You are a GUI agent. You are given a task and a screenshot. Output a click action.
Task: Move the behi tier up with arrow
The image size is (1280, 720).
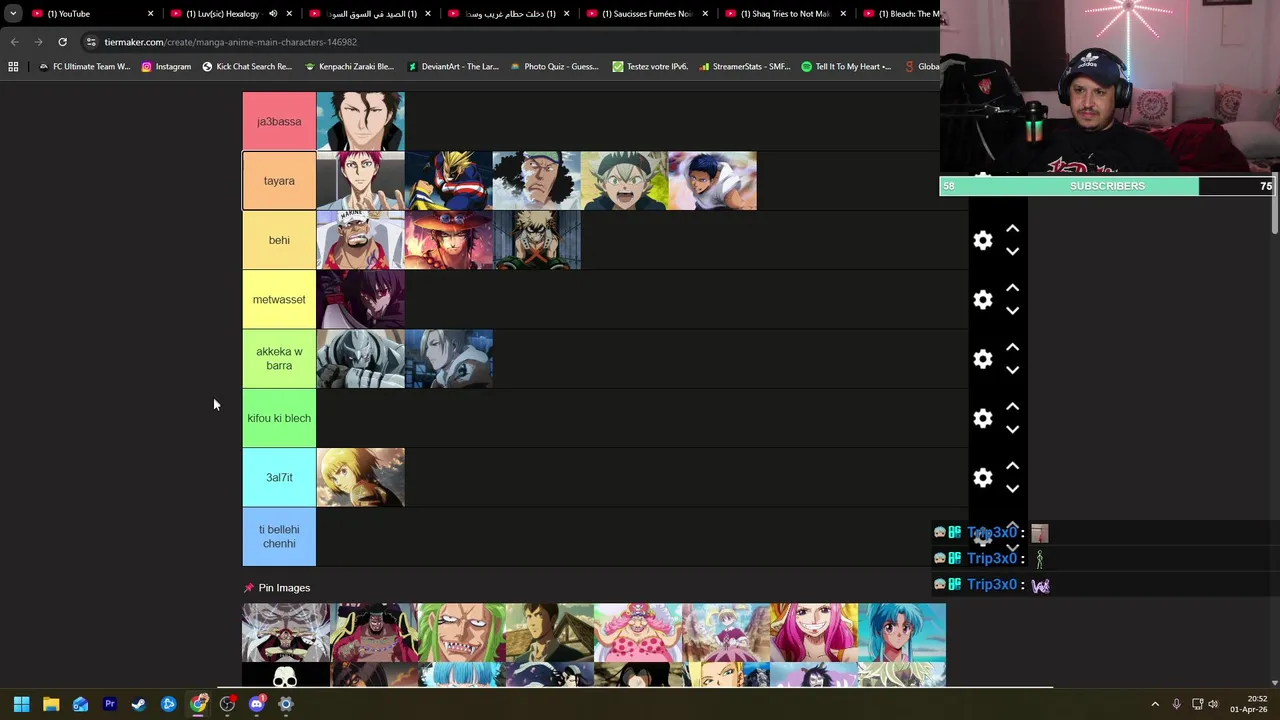tap(1012, 229)
